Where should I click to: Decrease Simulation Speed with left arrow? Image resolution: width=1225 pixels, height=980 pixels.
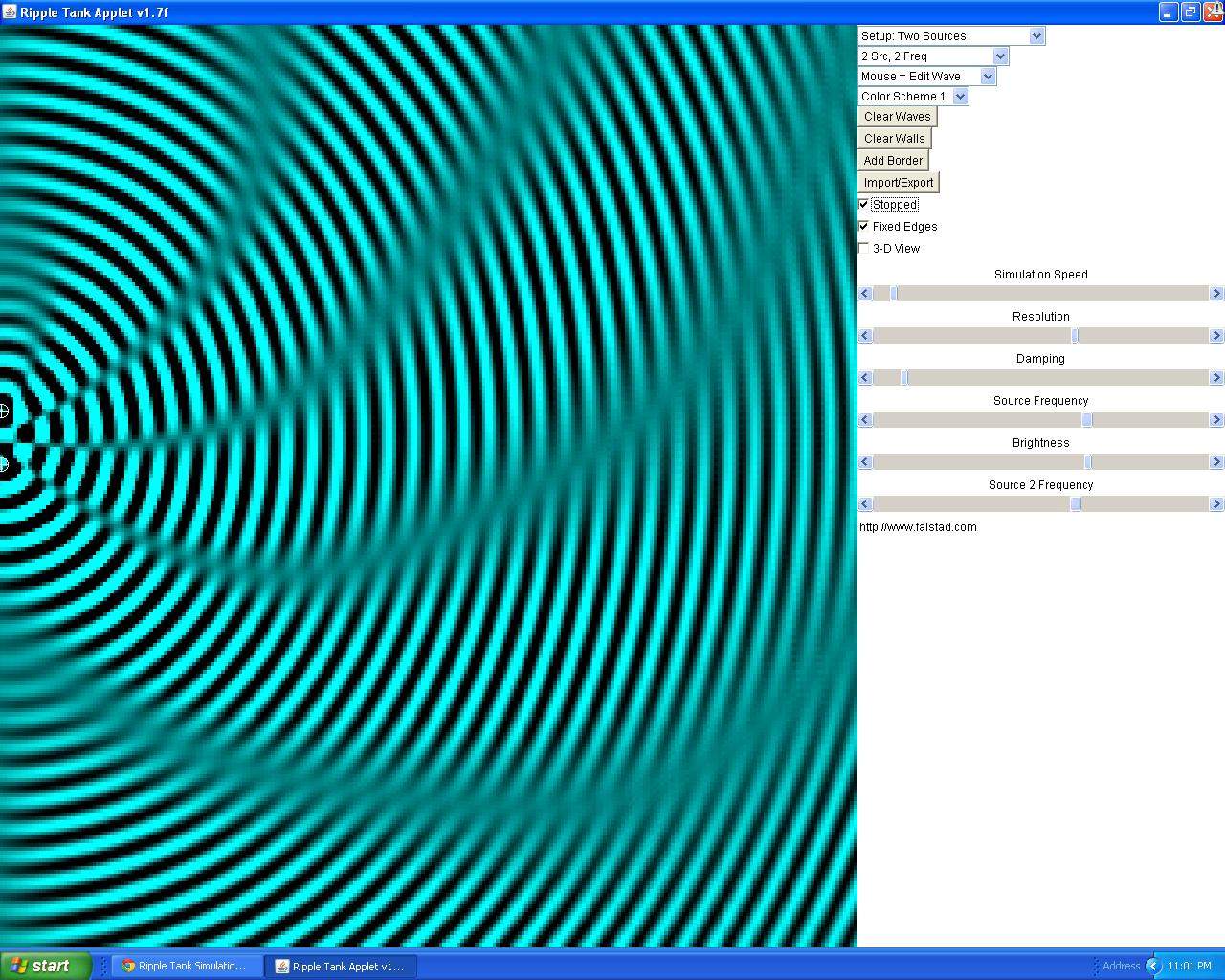pos(865,294)
